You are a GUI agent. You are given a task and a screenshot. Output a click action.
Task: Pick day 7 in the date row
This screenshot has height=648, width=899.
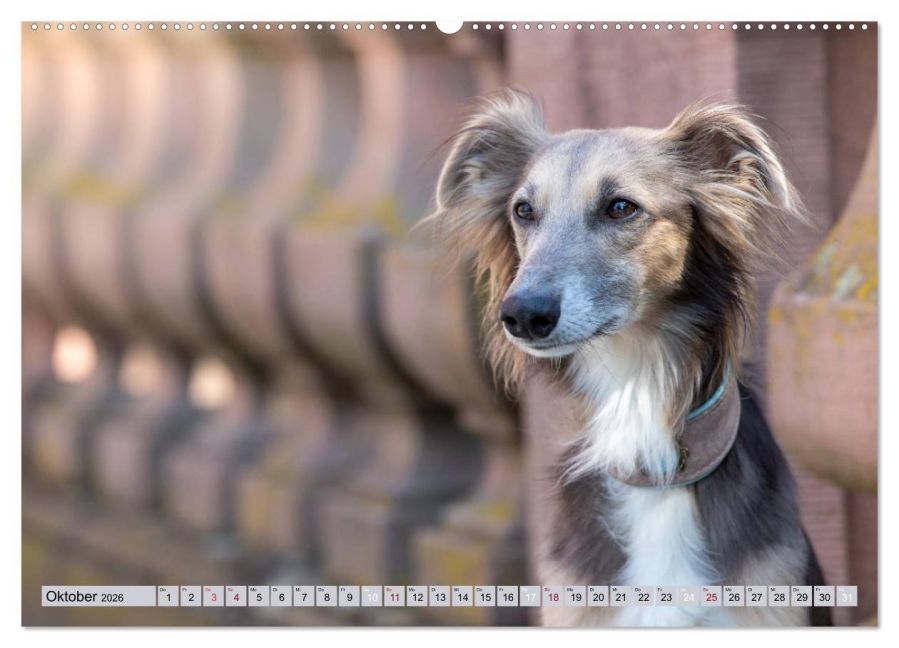(303, 596)
